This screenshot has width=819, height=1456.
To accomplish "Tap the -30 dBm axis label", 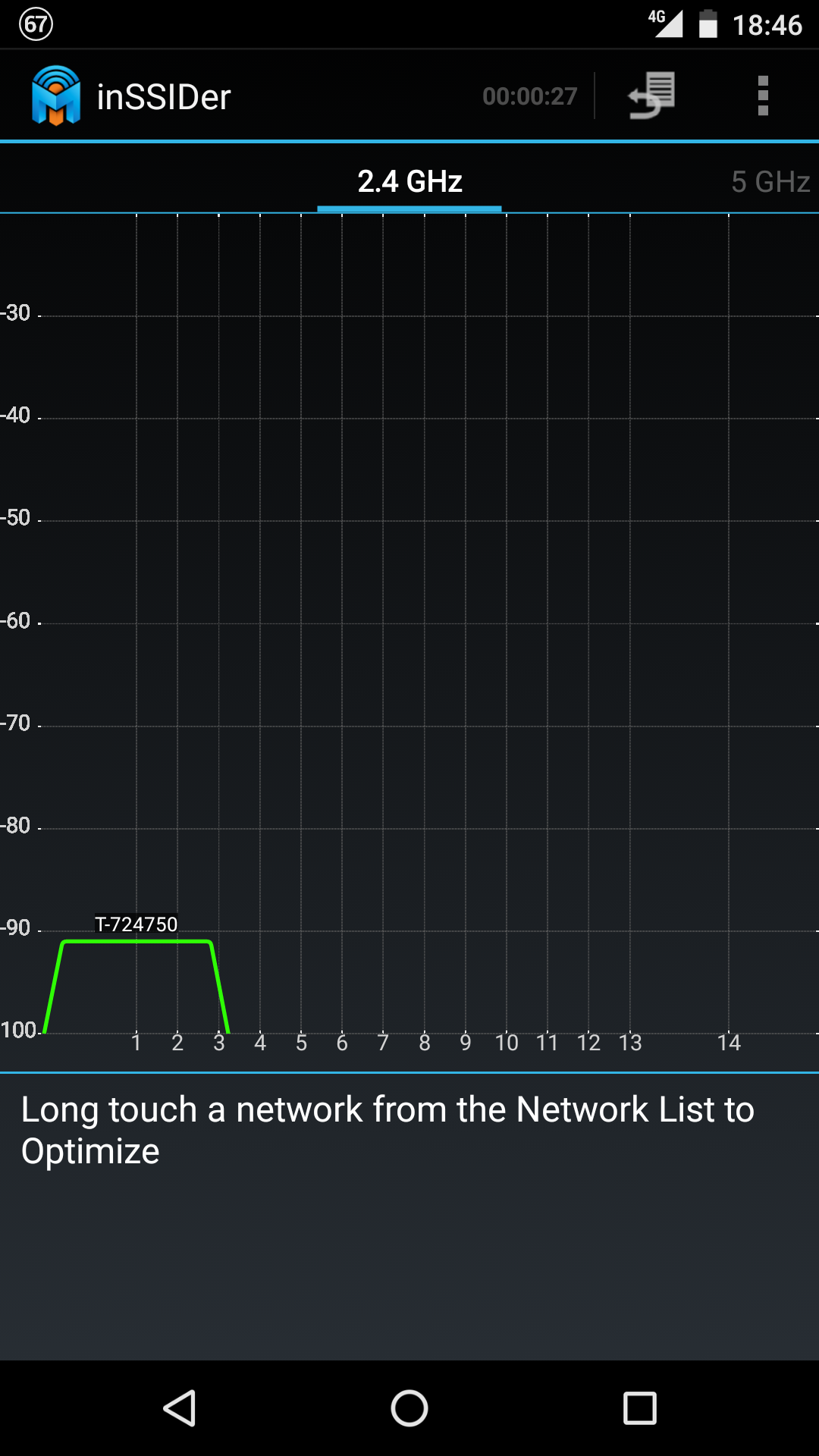I will coord(15,312).
